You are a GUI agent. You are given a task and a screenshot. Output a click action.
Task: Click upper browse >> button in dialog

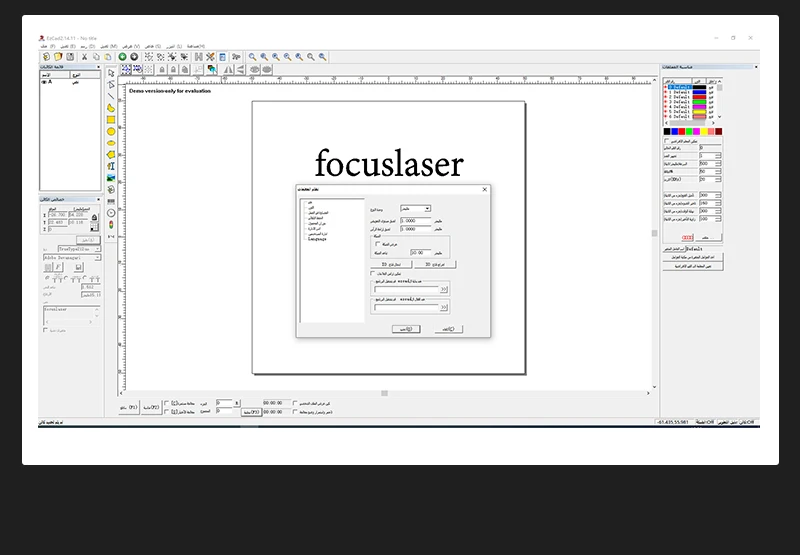(x=444, y=289)
